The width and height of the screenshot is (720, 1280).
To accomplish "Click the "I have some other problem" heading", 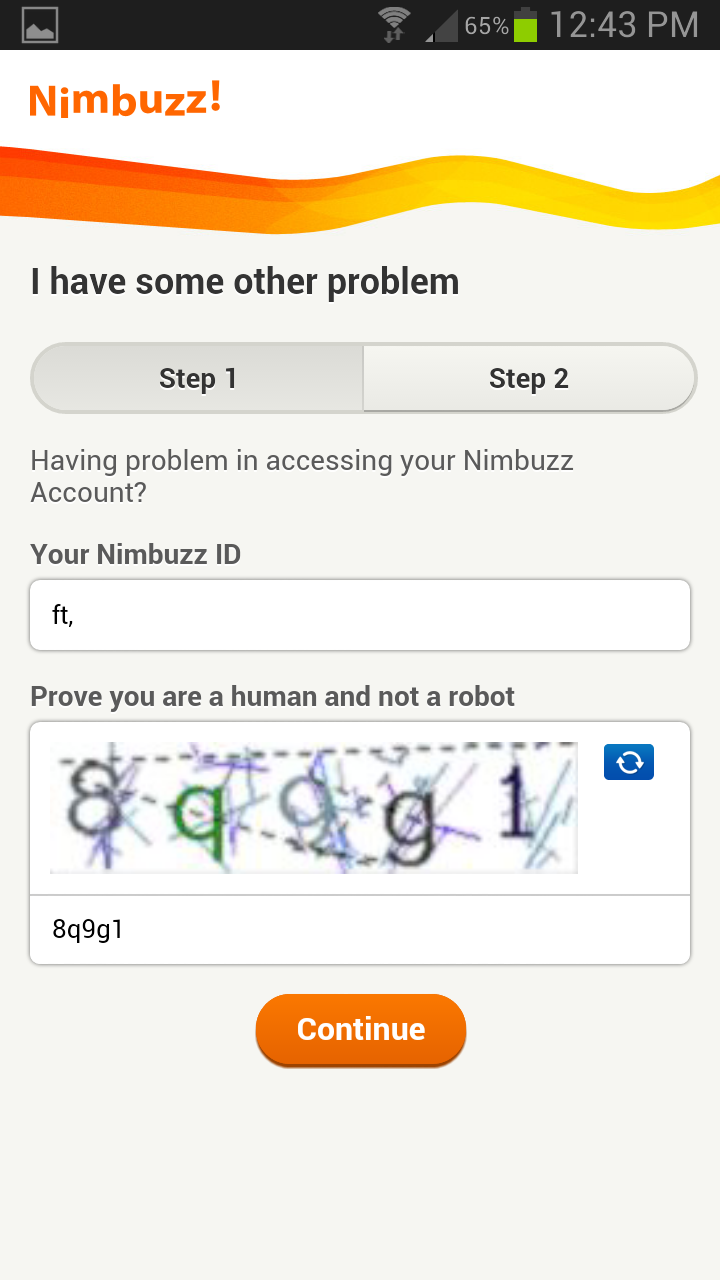I will pos(245,282).
